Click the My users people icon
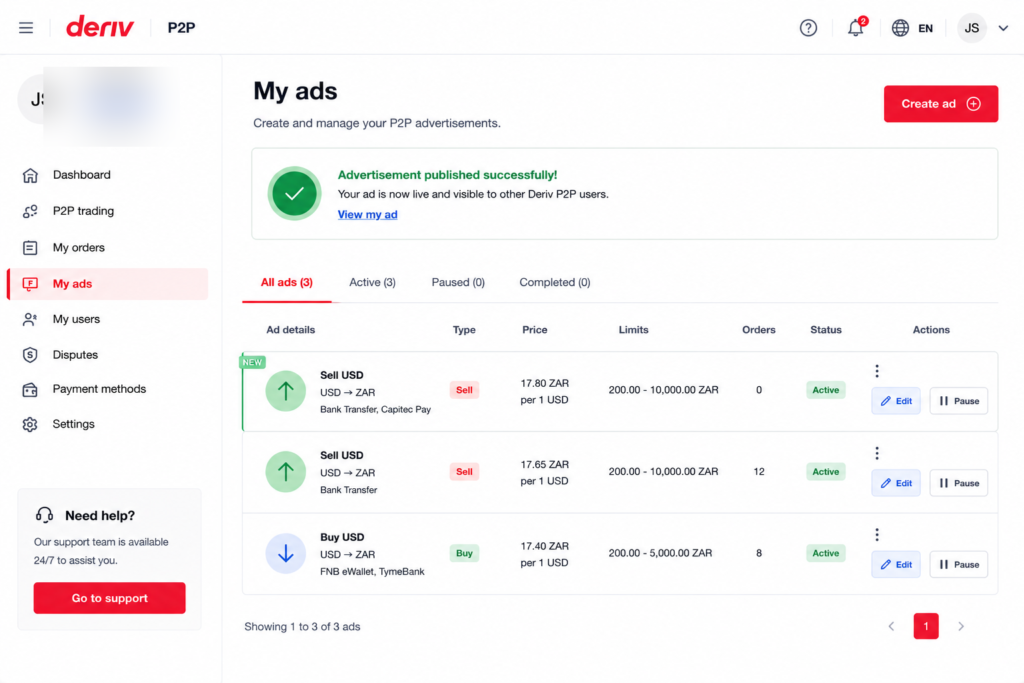The image size is (1024, 683). point(30,319)
